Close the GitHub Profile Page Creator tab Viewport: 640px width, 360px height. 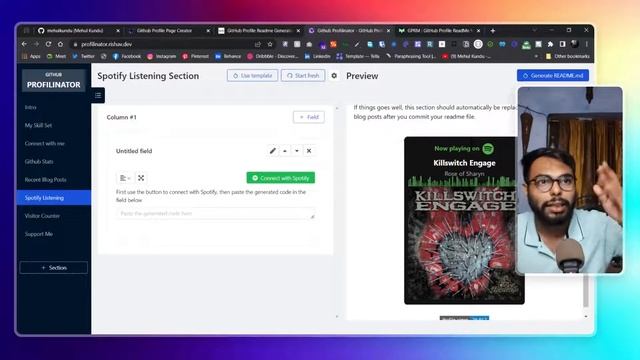pyautogui.click(x=208, y=31)
